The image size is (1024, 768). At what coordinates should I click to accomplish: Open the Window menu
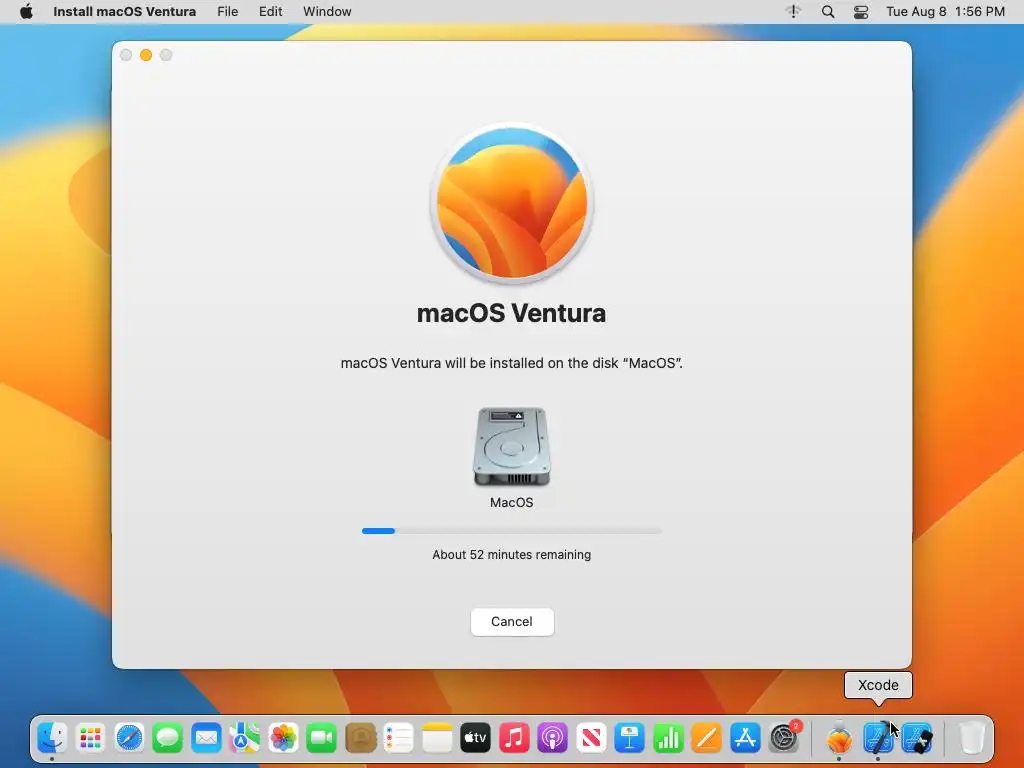pos(327,12)
